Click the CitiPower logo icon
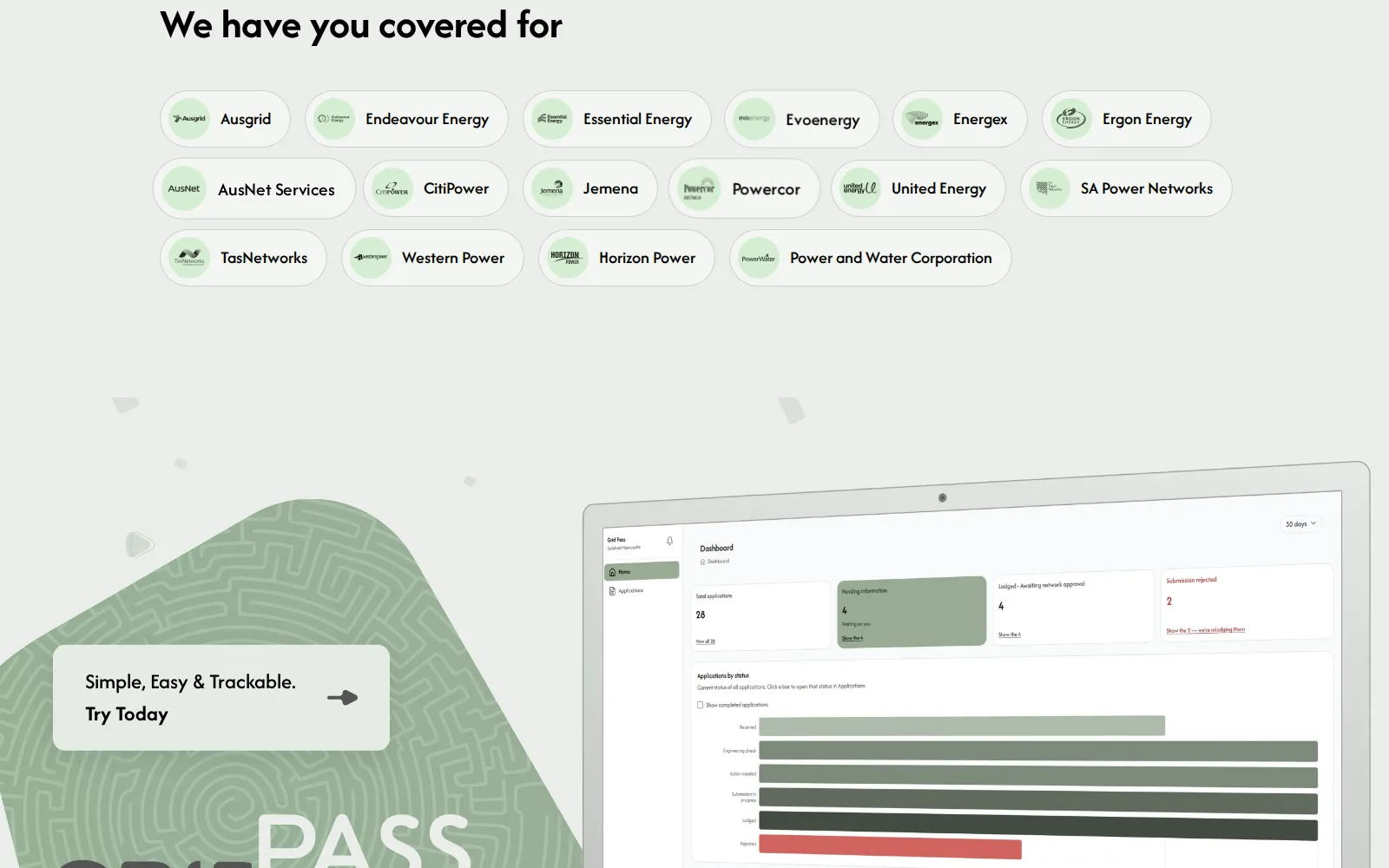 coord(392,188)
